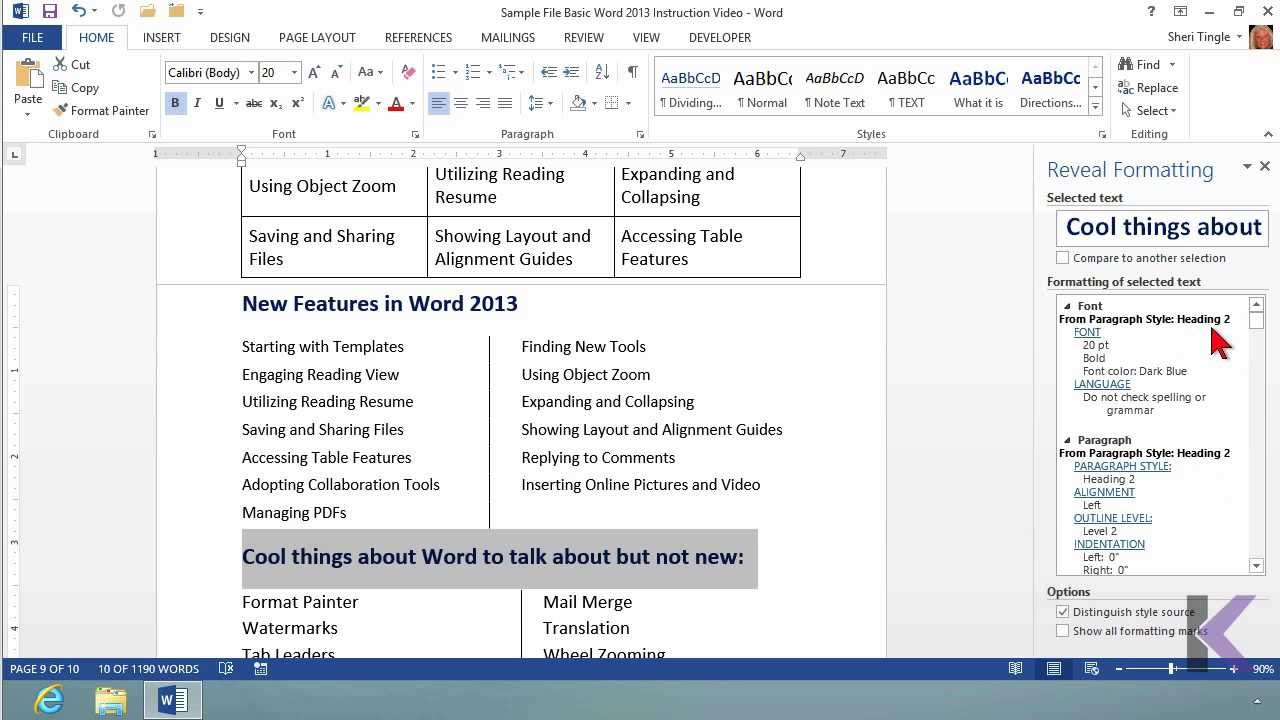Open the PAGE LAYOUT tab
The image size is (1280, 720).
317,37
